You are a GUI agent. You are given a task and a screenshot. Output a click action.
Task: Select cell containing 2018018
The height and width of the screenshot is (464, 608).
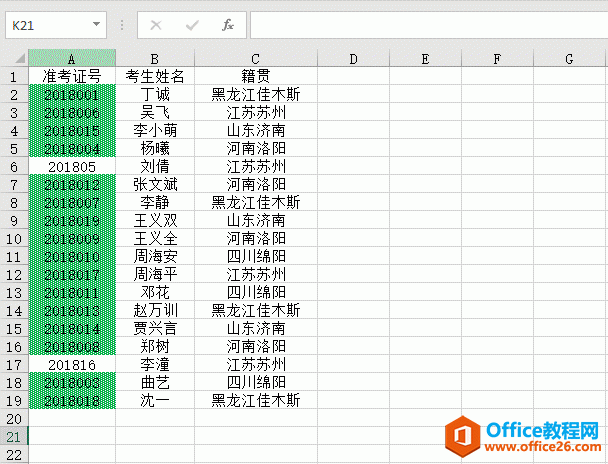click(72, 400)
